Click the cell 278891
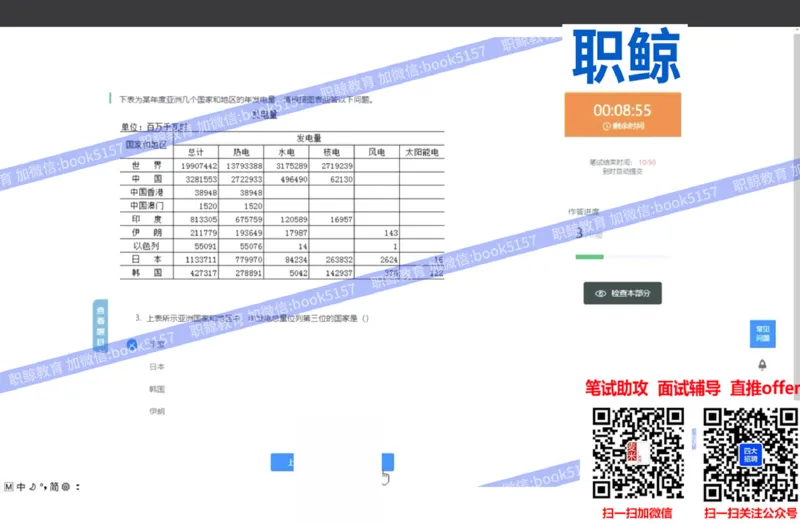This screenshot has height=524, width=800. 248,273
